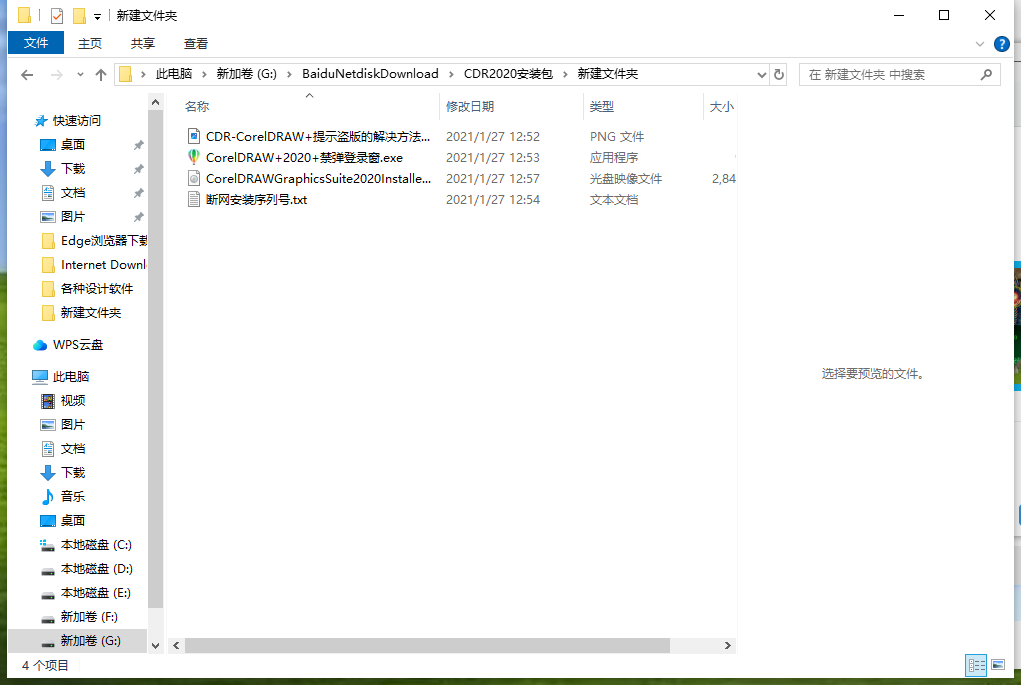Viewport: 1021px width, 685px height.
Task: Open 各种设计软件 folder in sidebar
Action: pos(97,288)
